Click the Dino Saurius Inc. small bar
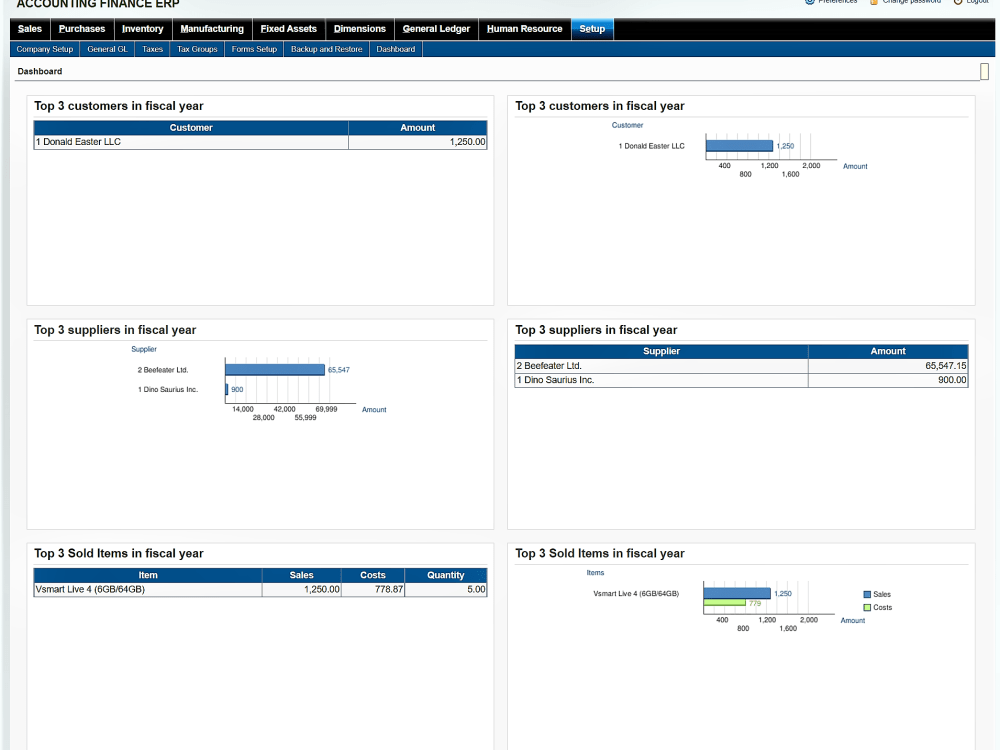This screenshot has width=1000, height=750. [226, 389]
